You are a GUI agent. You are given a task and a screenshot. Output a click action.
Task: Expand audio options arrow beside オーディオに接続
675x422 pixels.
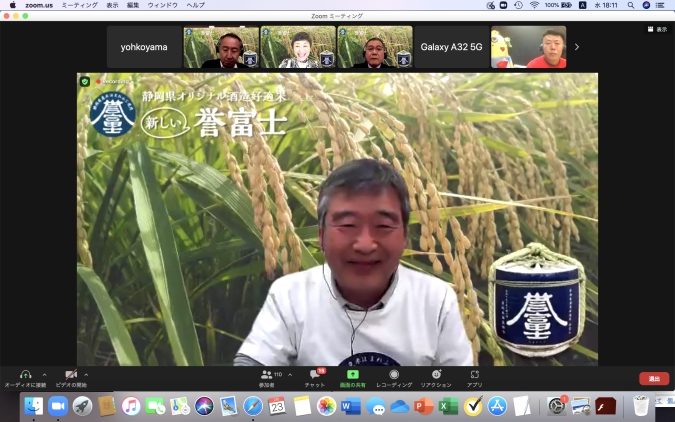click(44, 375)
